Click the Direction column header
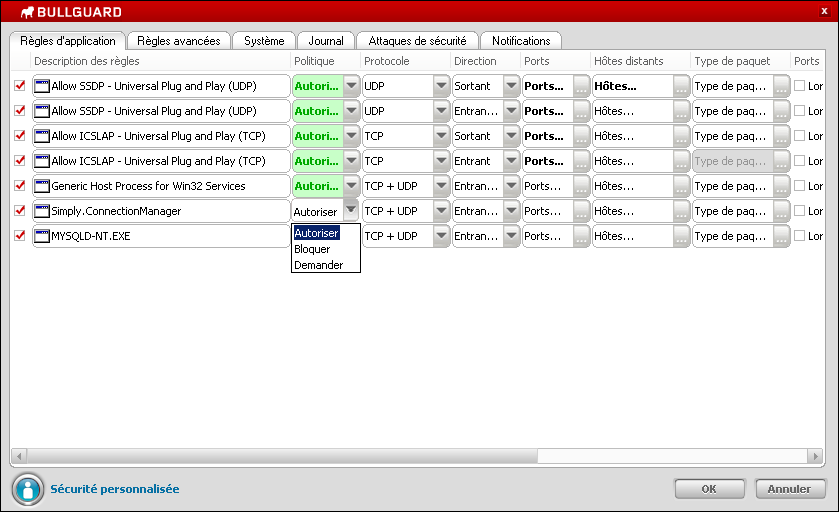Image resolution: width=839 pixels, height=512 pixels. (x=485, y=61)
